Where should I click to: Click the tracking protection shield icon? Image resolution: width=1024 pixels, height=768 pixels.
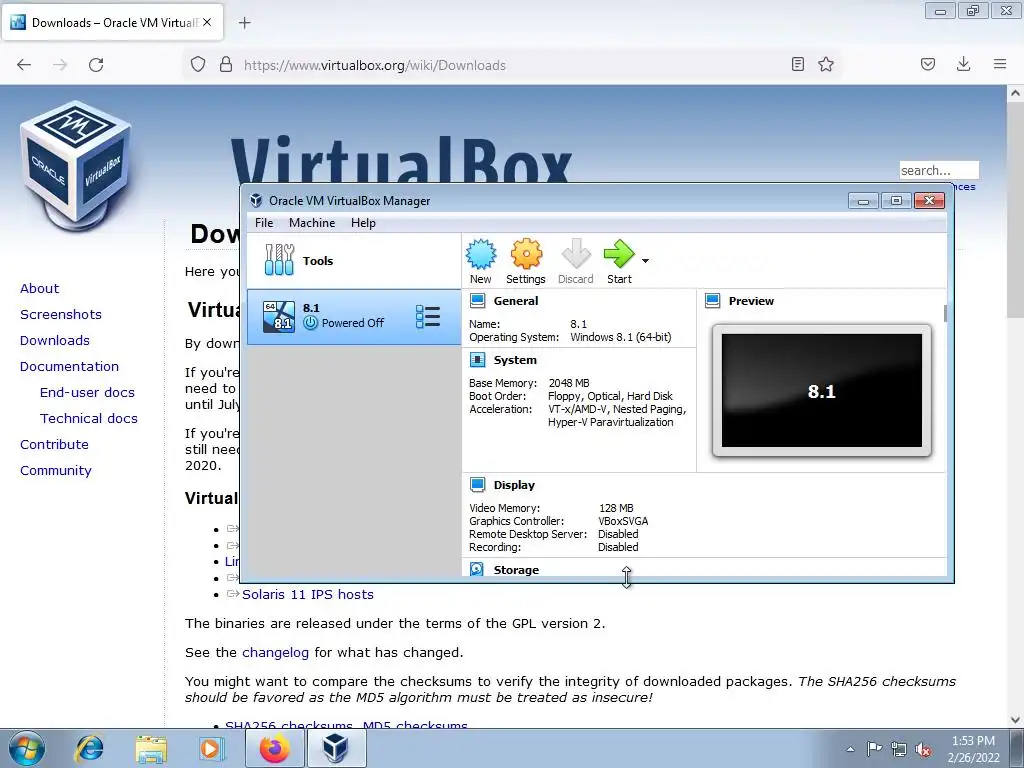coord(198,65)
